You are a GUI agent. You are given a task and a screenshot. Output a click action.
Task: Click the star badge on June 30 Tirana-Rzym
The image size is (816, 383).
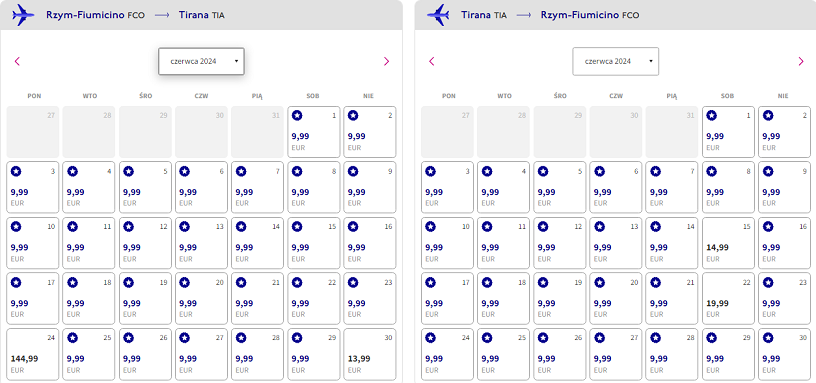(768, 338)
